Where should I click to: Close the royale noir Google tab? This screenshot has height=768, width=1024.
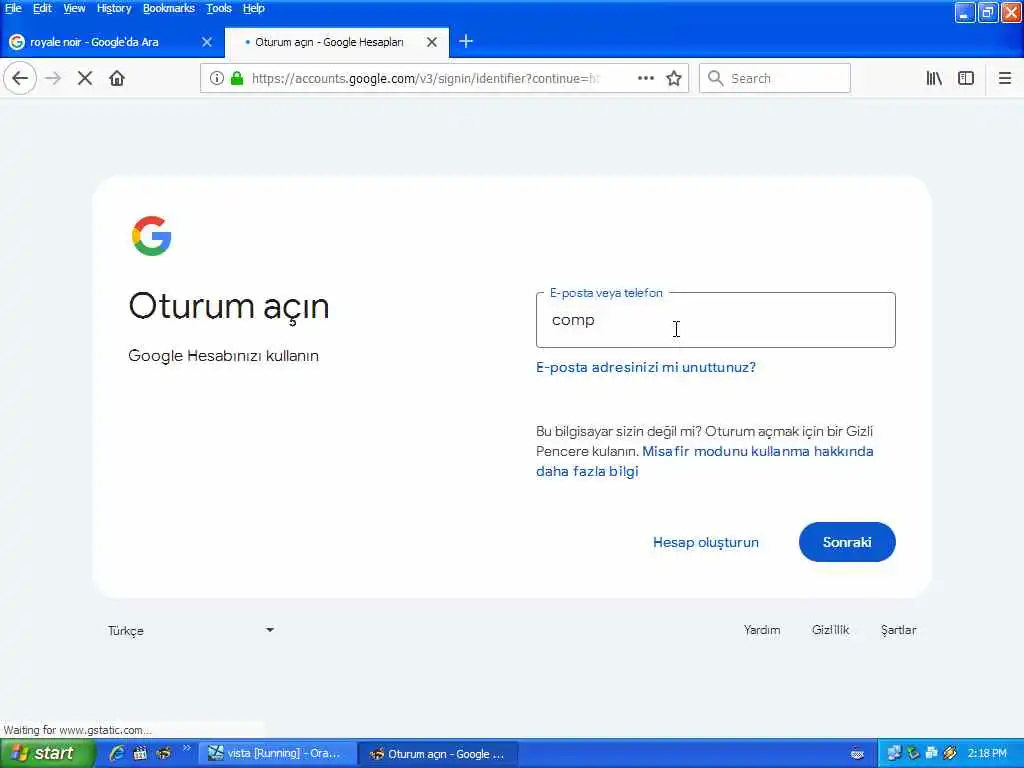(207, 42)
